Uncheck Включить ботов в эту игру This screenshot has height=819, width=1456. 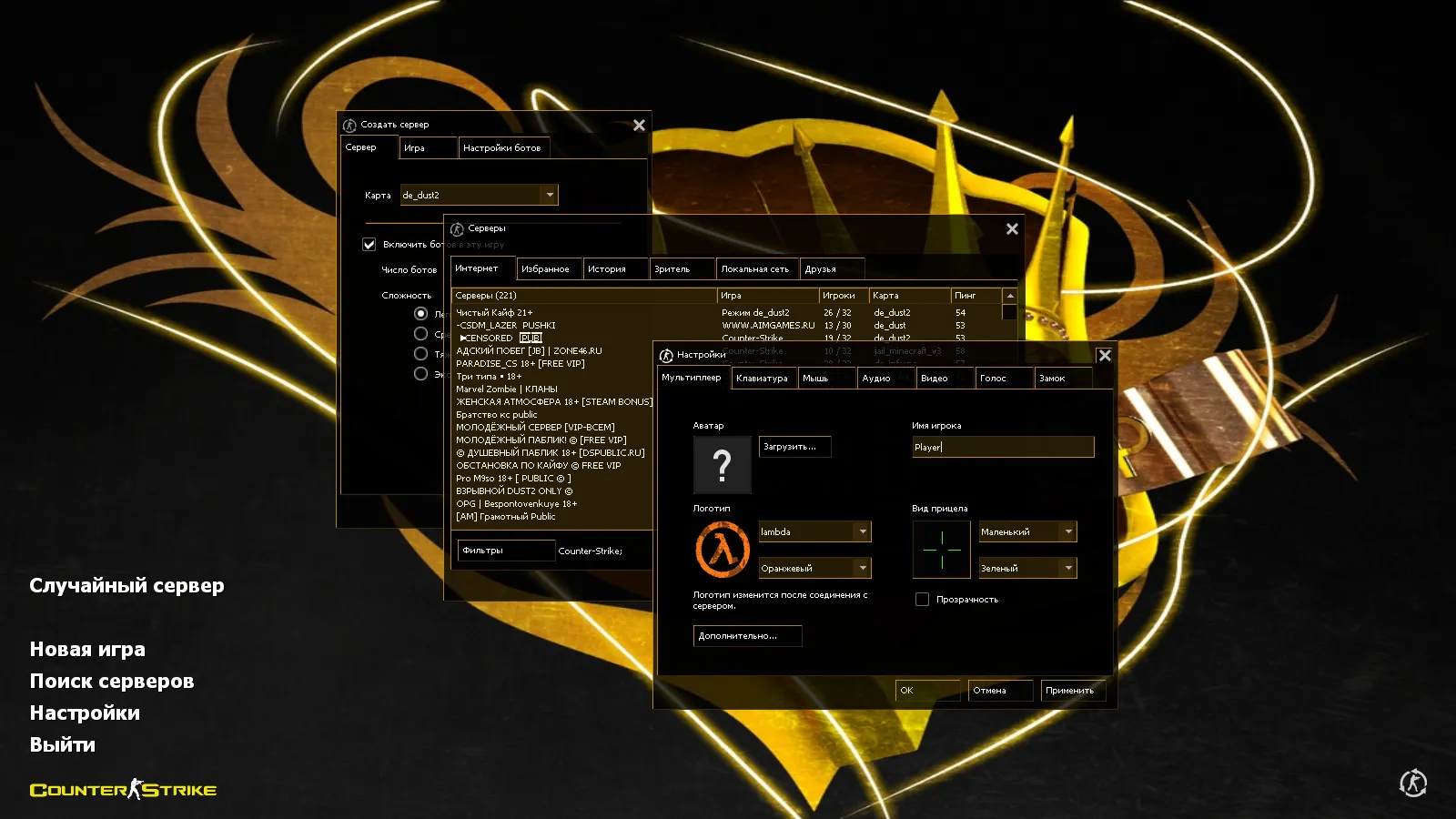point(369,244)
